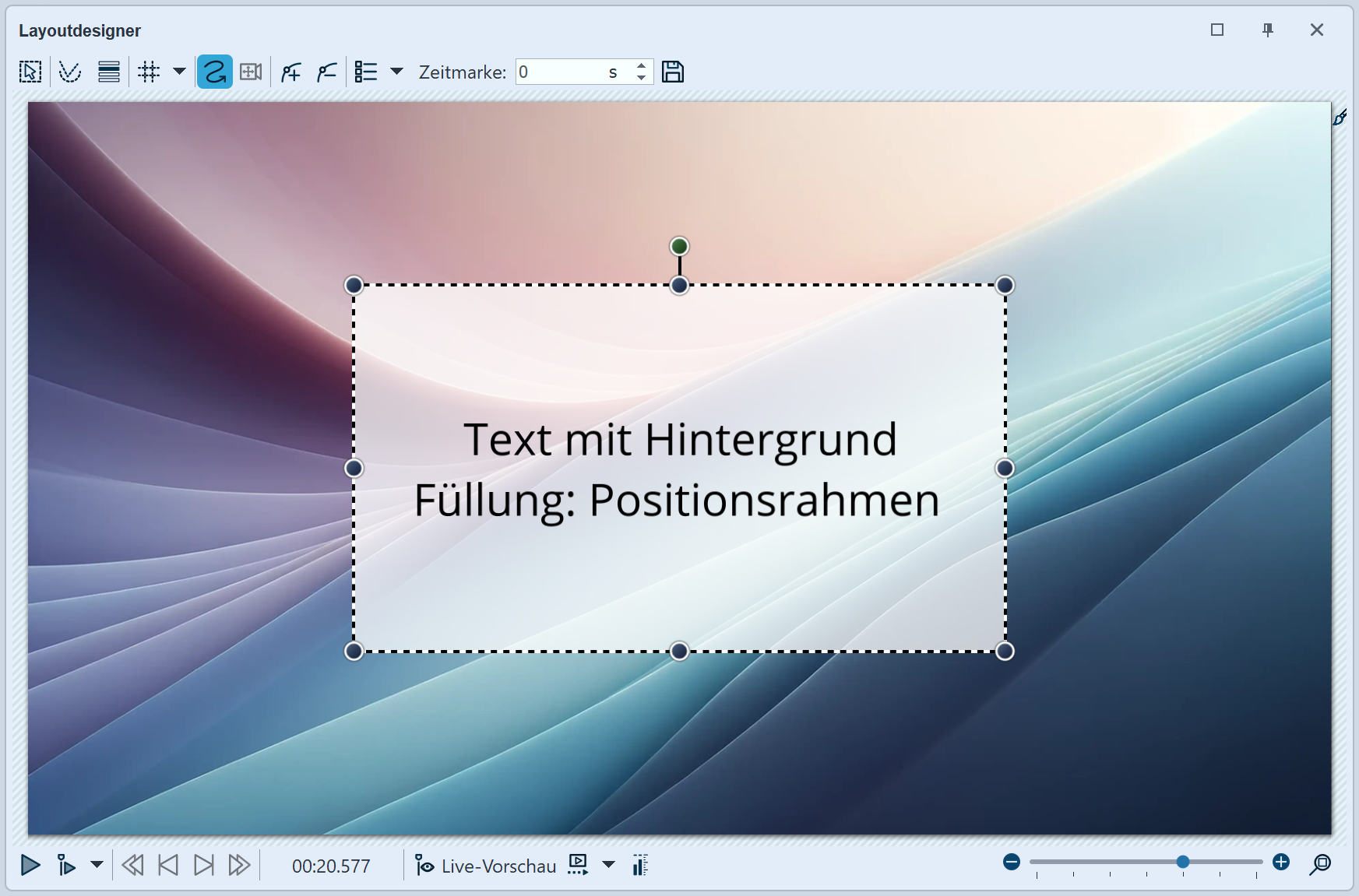Expand the list options dropdown
This screenshot has width=1359, height=896.
(x=398, y=72)
